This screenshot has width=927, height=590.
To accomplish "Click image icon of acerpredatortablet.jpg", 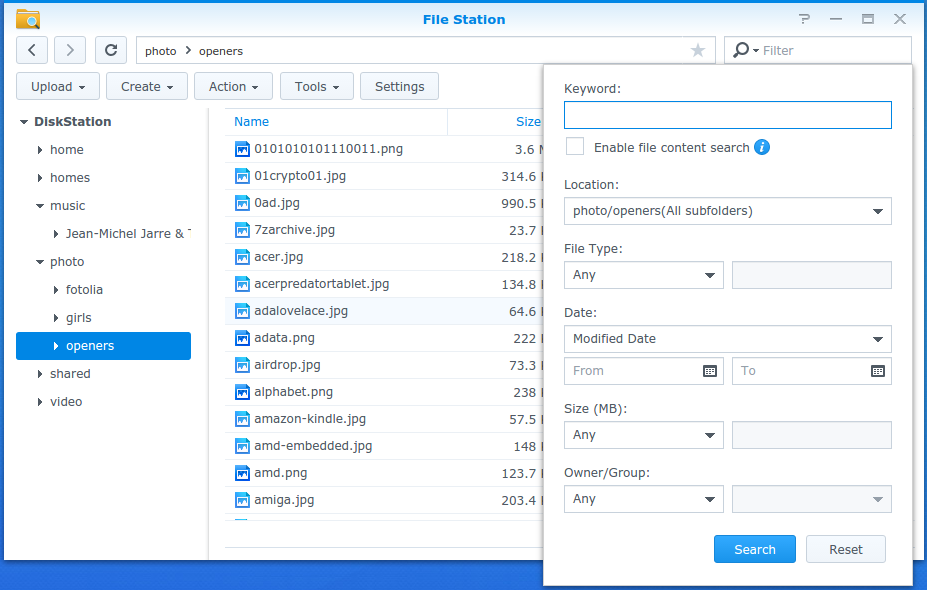I will (x=242, y=284).
